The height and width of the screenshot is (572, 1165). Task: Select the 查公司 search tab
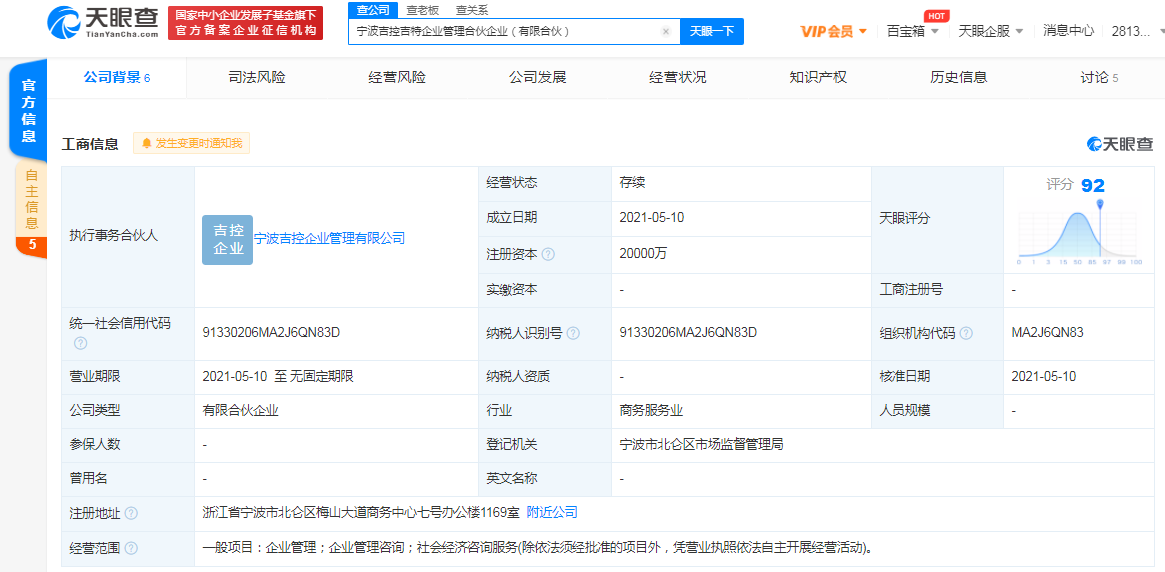point(373,10)
